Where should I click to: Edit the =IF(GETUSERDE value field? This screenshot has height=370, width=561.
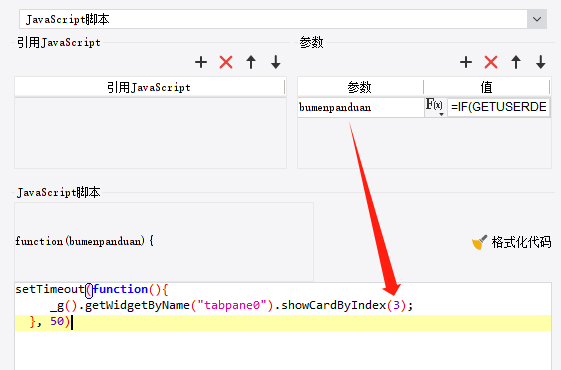(498, 107)
